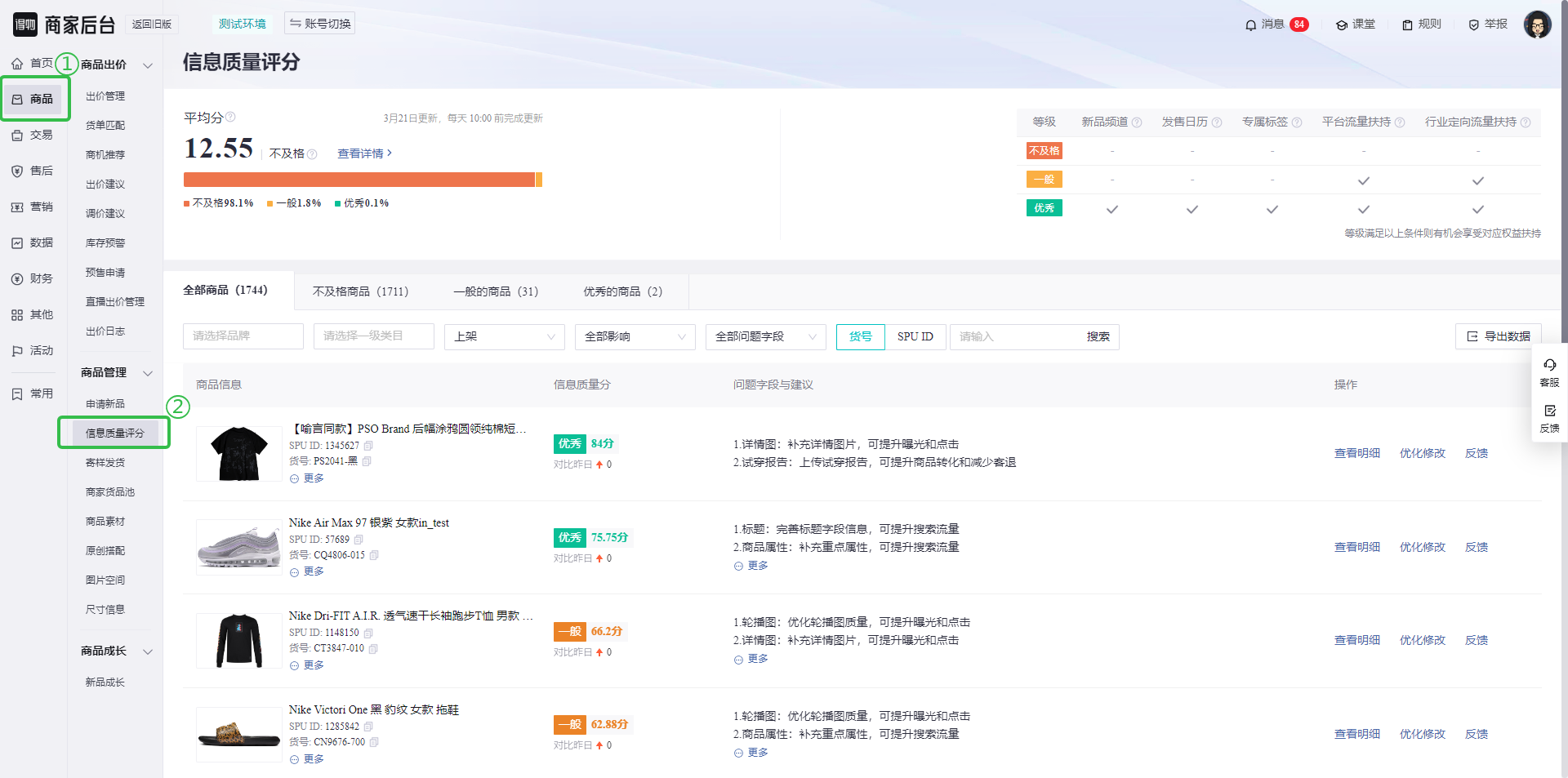
Task: Open the Nike Dri-FIT long sleeve thumbnail
Action: [239, 641]
